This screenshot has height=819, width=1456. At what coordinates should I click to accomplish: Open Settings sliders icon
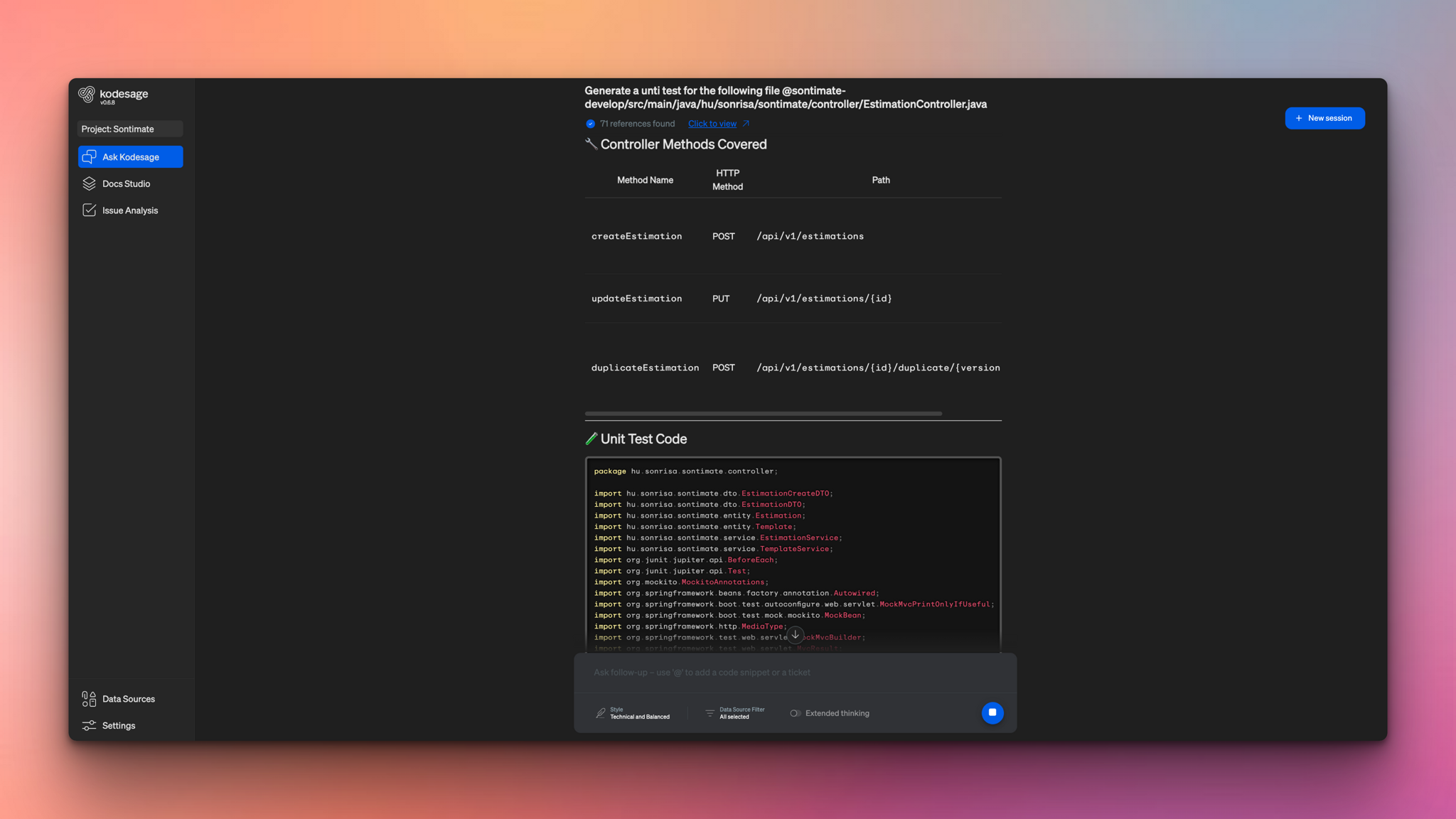pos(89,726)
